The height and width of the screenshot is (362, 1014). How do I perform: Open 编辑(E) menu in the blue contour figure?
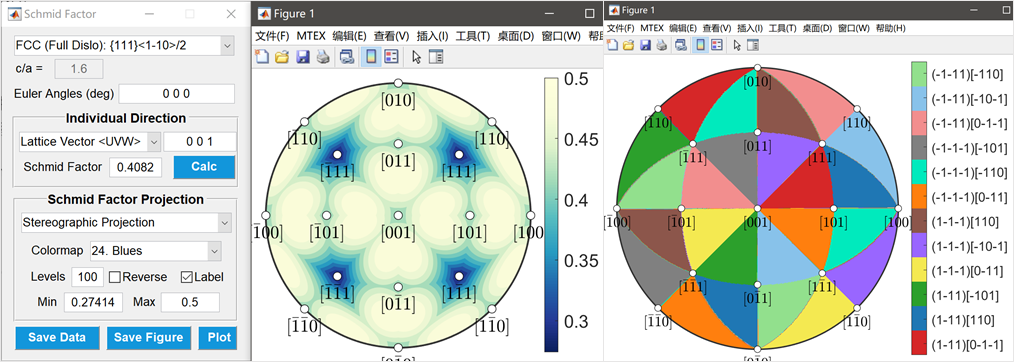pyautogui.click(x=349, y=36)
